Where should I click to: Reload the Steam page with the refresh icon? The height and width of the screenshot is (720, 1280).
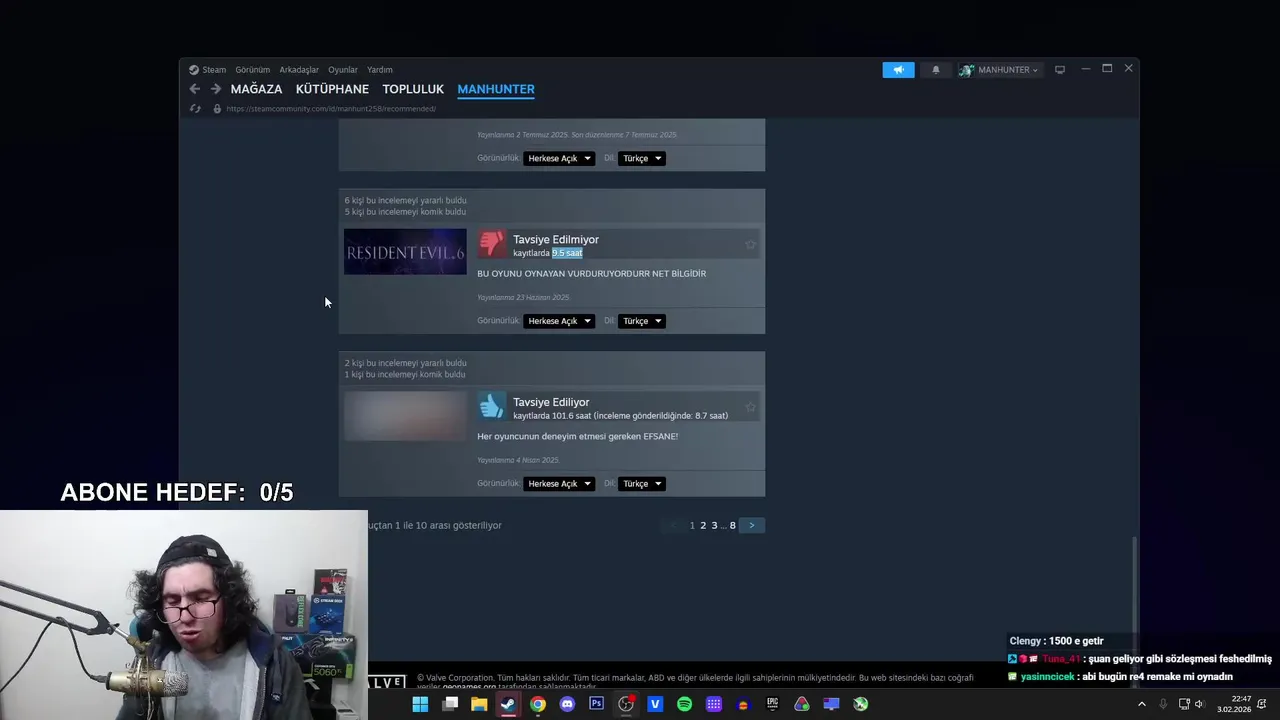(x=195, y=109)
